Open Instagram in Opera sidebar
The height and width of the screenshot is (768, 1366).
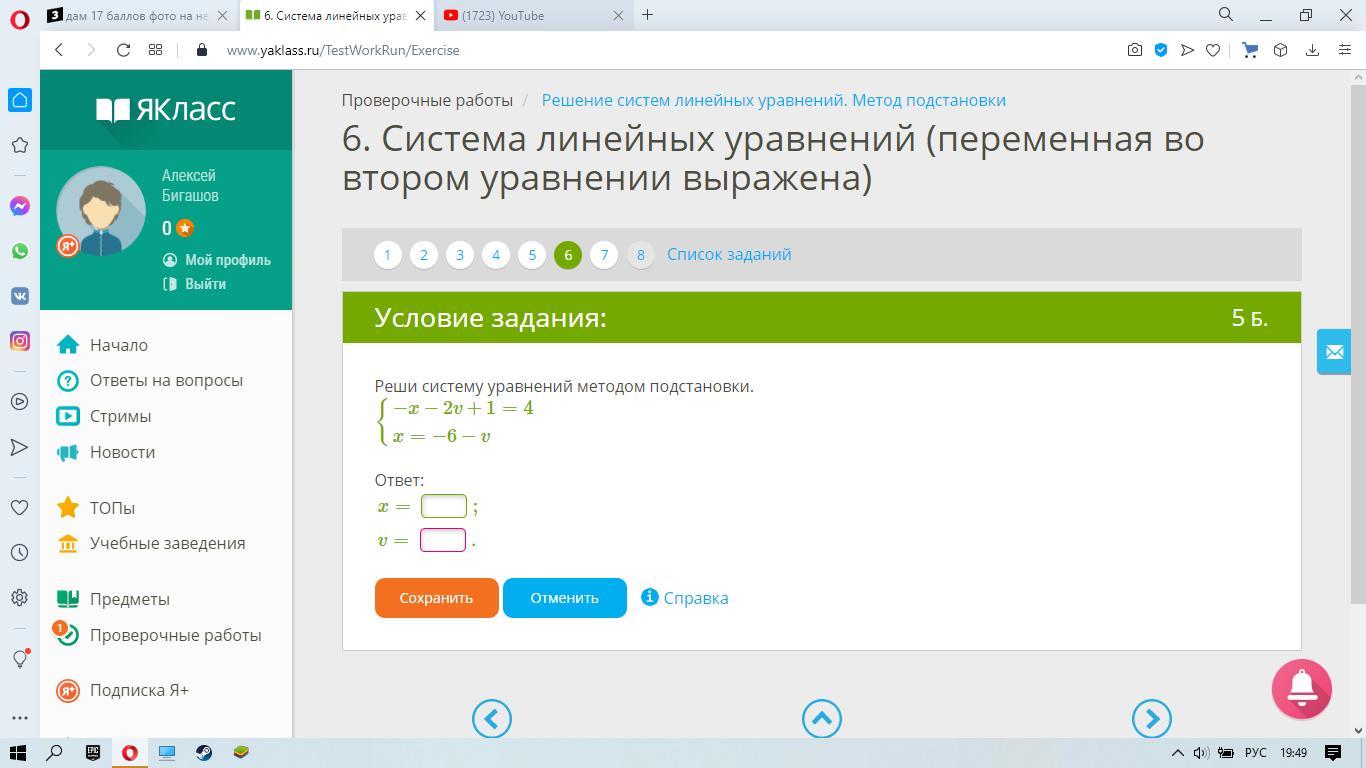coord(19,341)
